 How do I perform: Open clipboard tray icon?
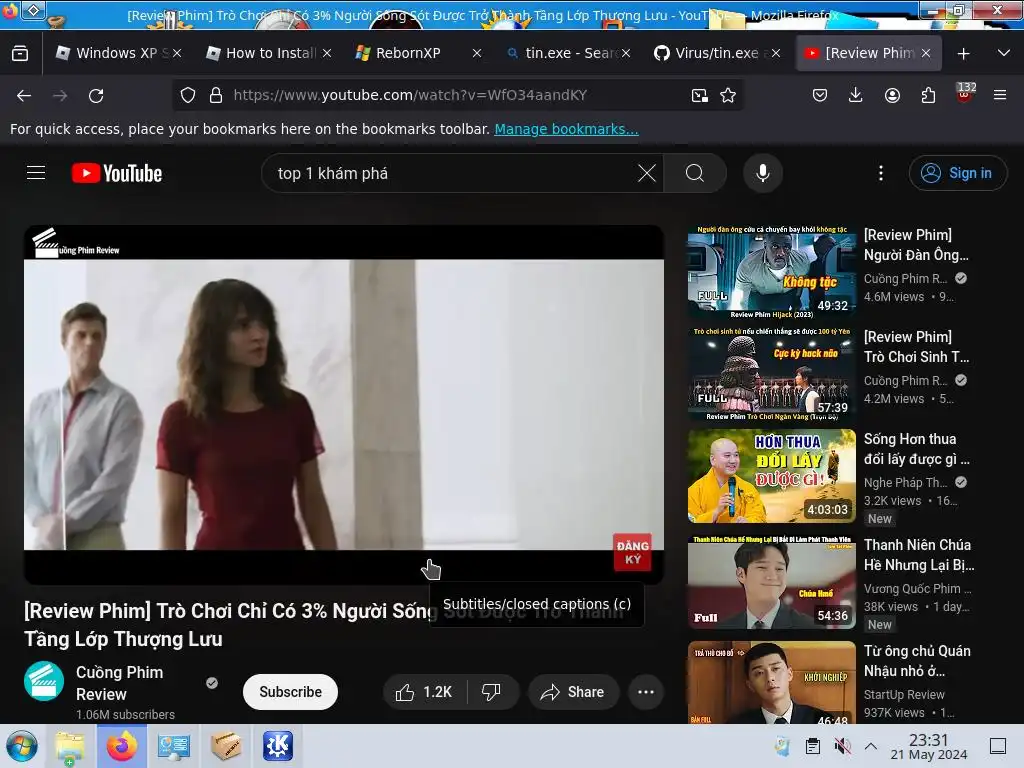813,746
